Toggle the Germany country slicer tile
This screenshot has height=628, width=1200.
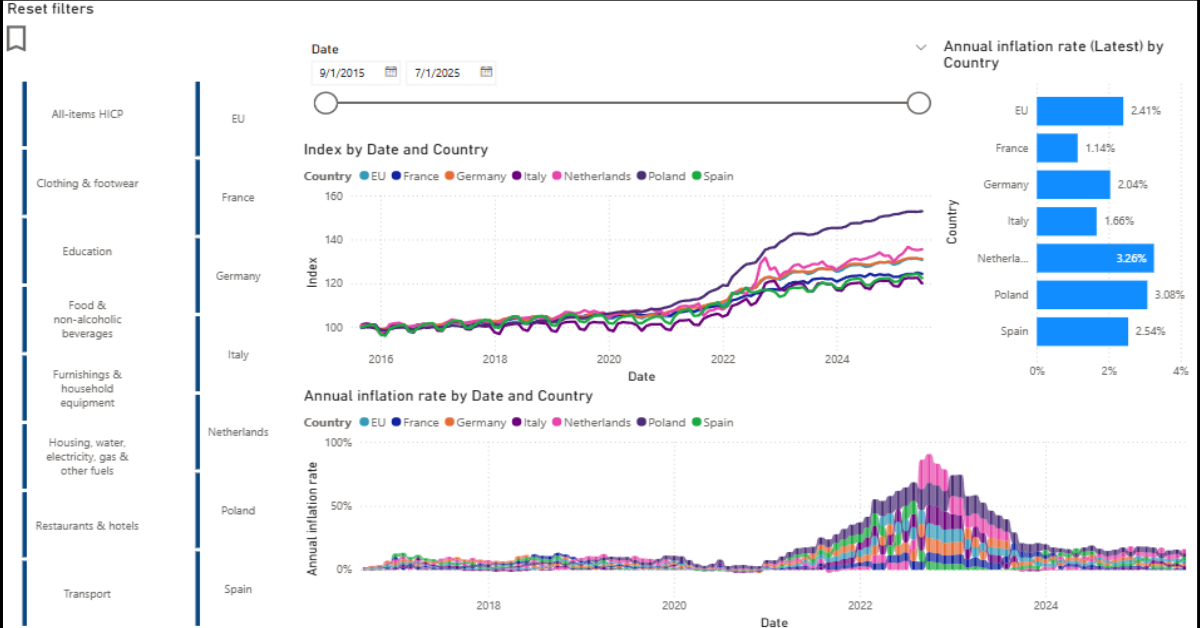(238, 276)
